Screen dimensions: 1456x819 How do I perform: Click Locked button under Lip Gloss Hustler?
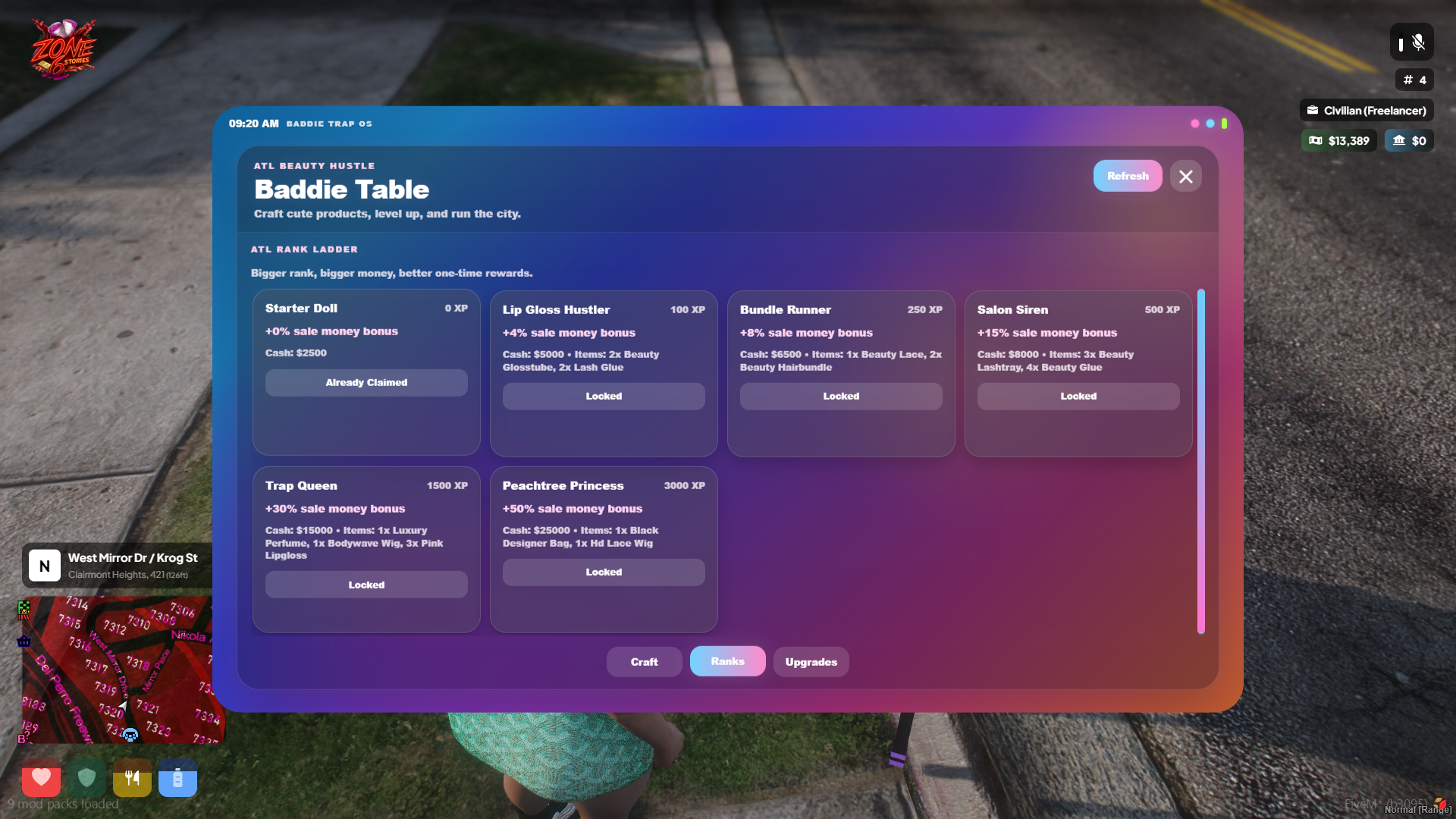pos(604,397)
